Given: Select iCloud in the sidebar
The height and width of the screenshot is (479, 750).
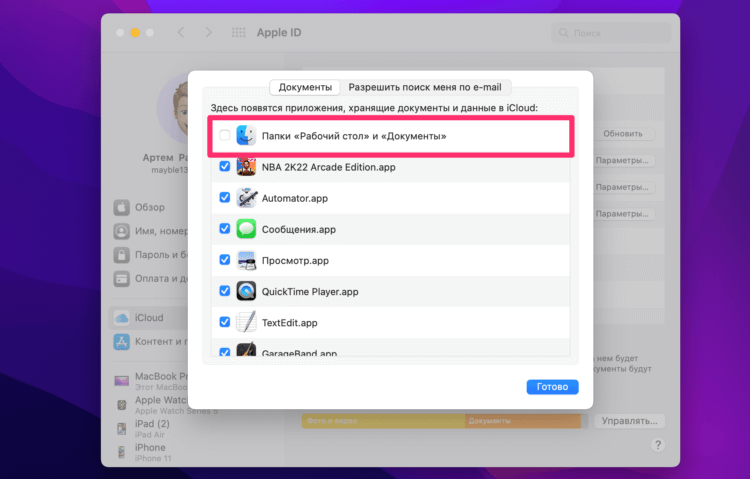Looking at the screenshot, I should (x=149, y=318).
